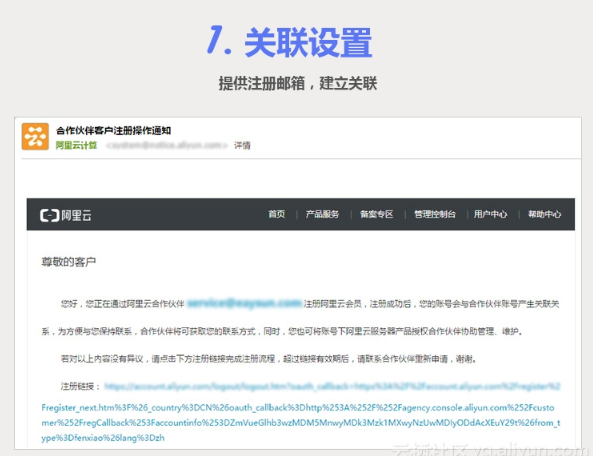Click the link line starting Fregister_next.htm
This screenshot has width=593, height=456.
(x=298, y=408)
